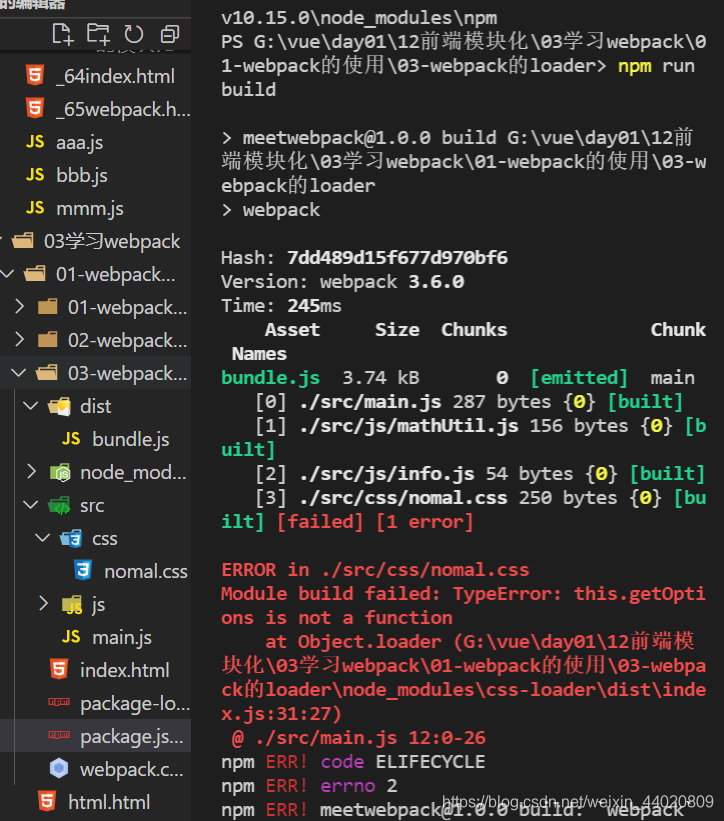Screen dimensions: 724x821
Task: Click the bundle.js asset name in terminal
Action: [x=270, y=378]
